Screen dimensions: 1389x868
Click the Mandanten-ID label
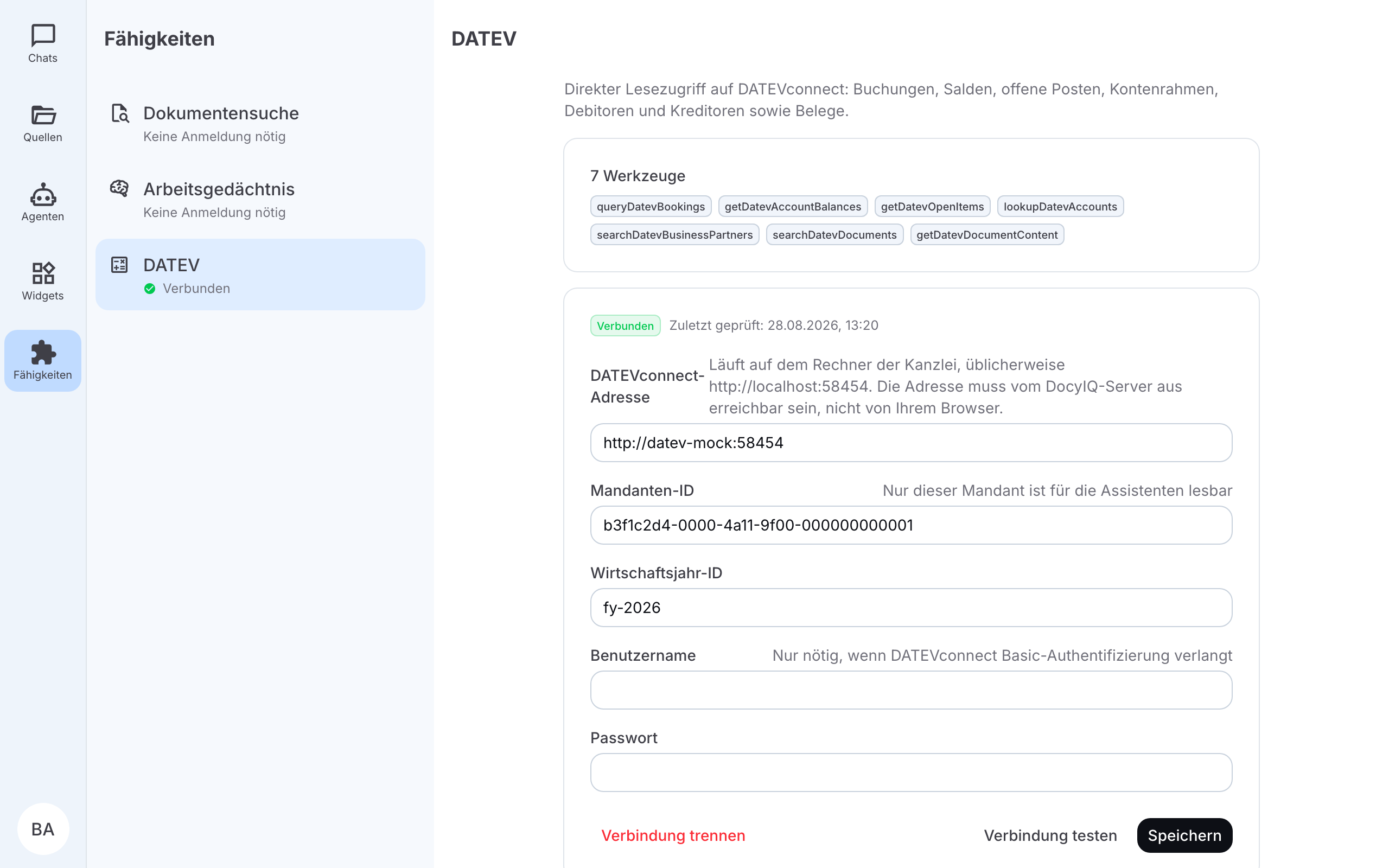[x=642, y=491]
